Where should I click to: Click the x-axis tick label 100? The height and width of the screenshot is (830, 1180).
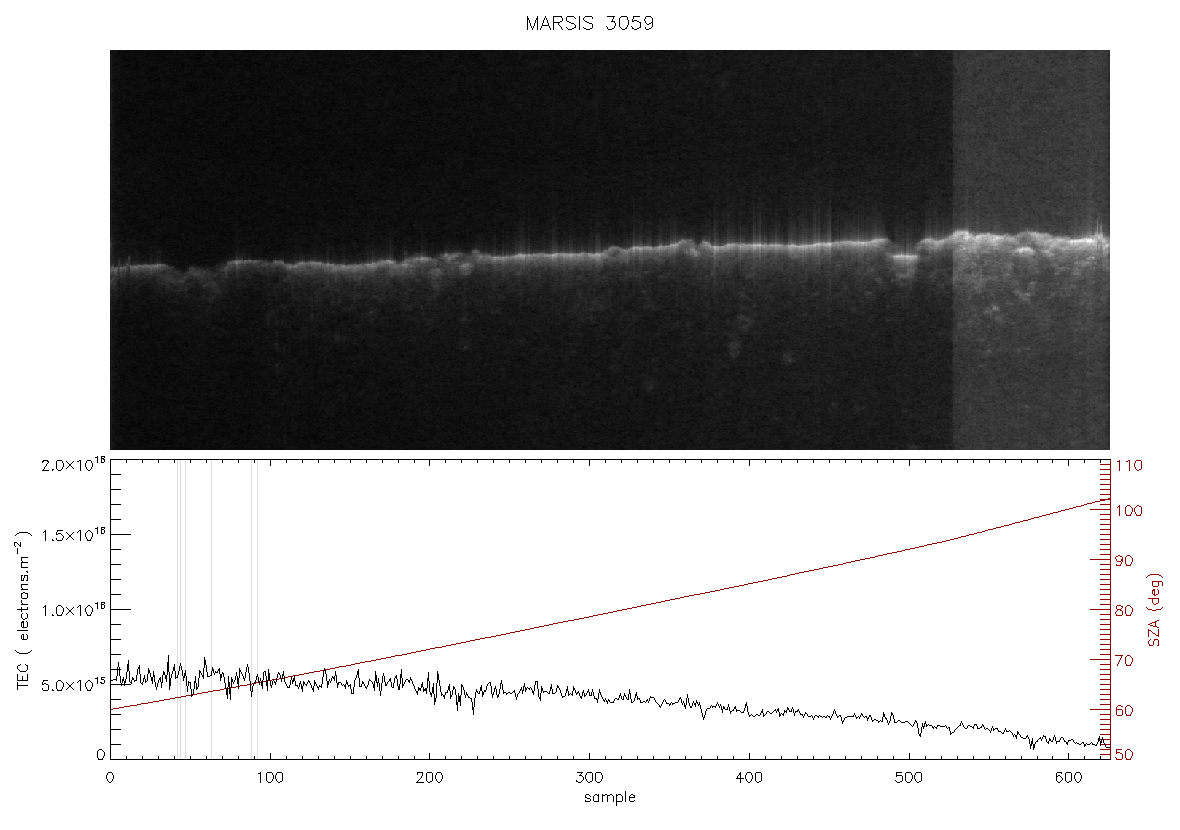[269, 777]
